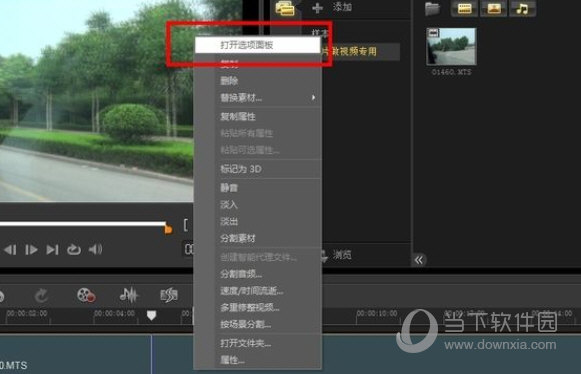
Task: Step back to the previous frame
Action: [x=10, y=250]
